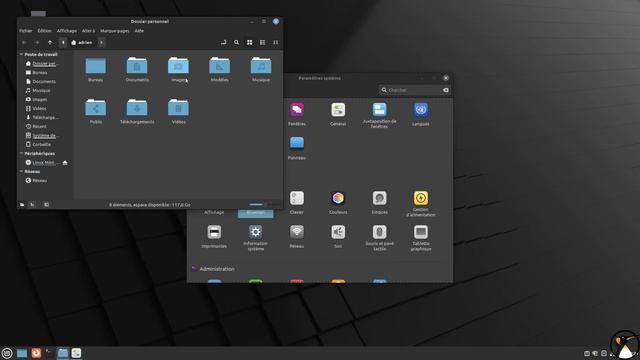Switch file manager to compact view

[x=276, y=42]
